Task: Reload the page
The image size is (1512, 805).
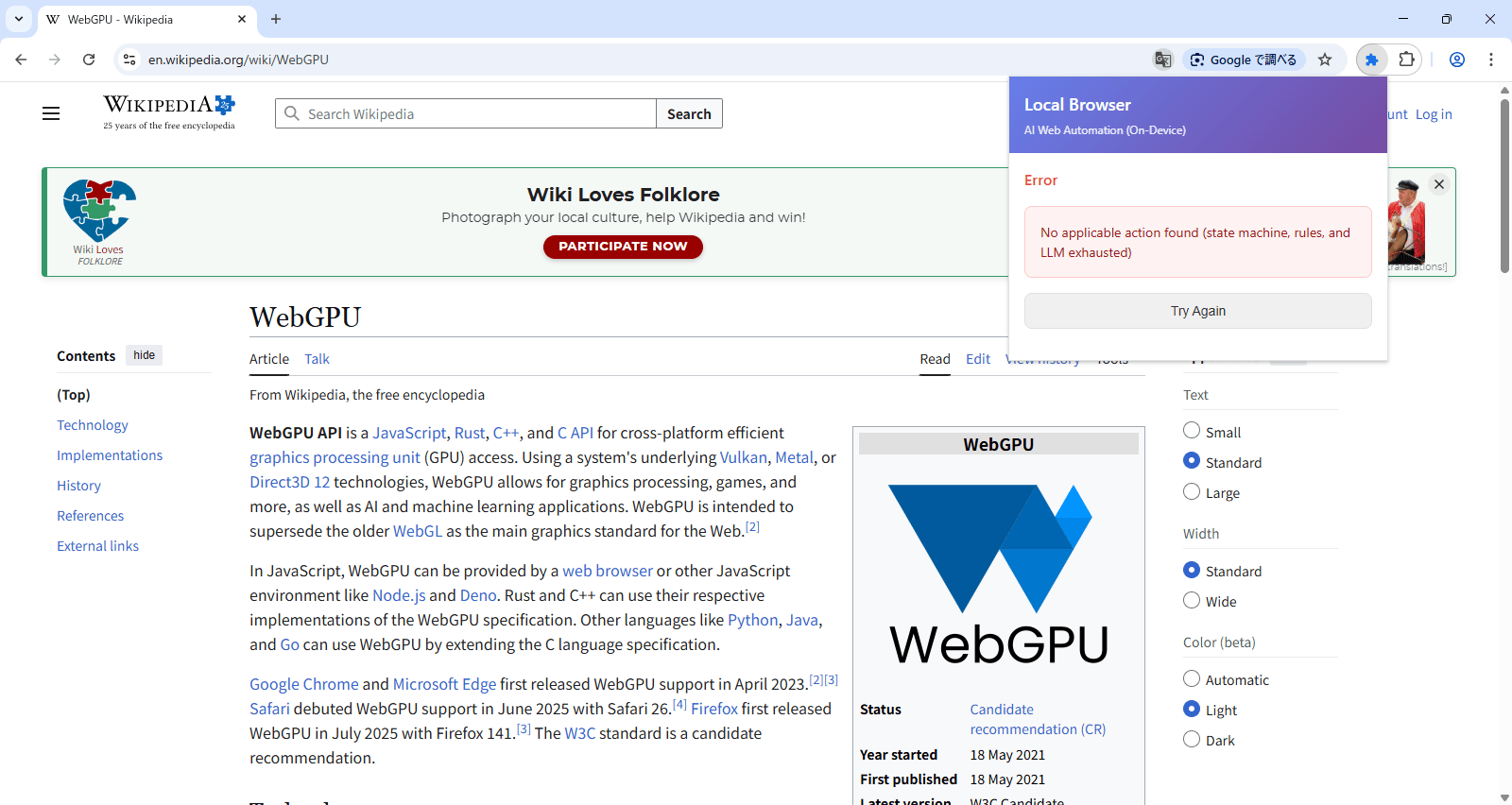Action: 89,60
